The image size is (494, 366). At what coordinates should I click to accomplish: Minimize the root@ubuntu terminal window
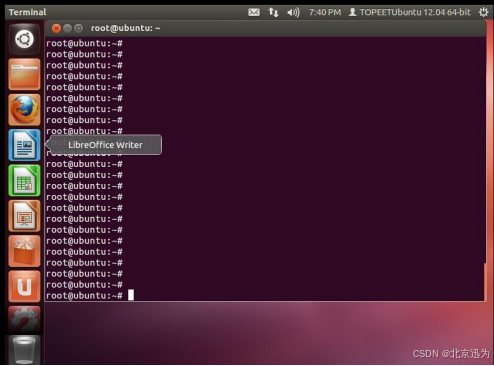click(x=67, y=28)
